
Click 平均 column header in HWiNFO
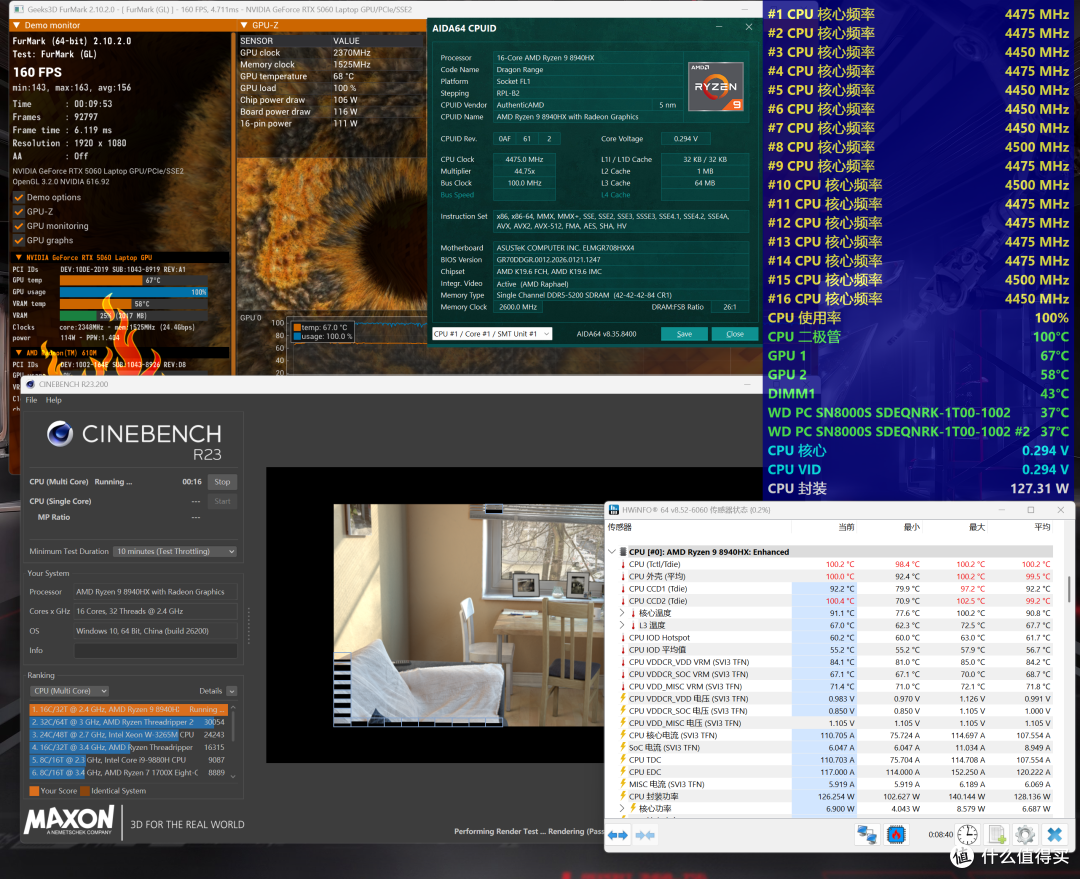(1042, 527)
